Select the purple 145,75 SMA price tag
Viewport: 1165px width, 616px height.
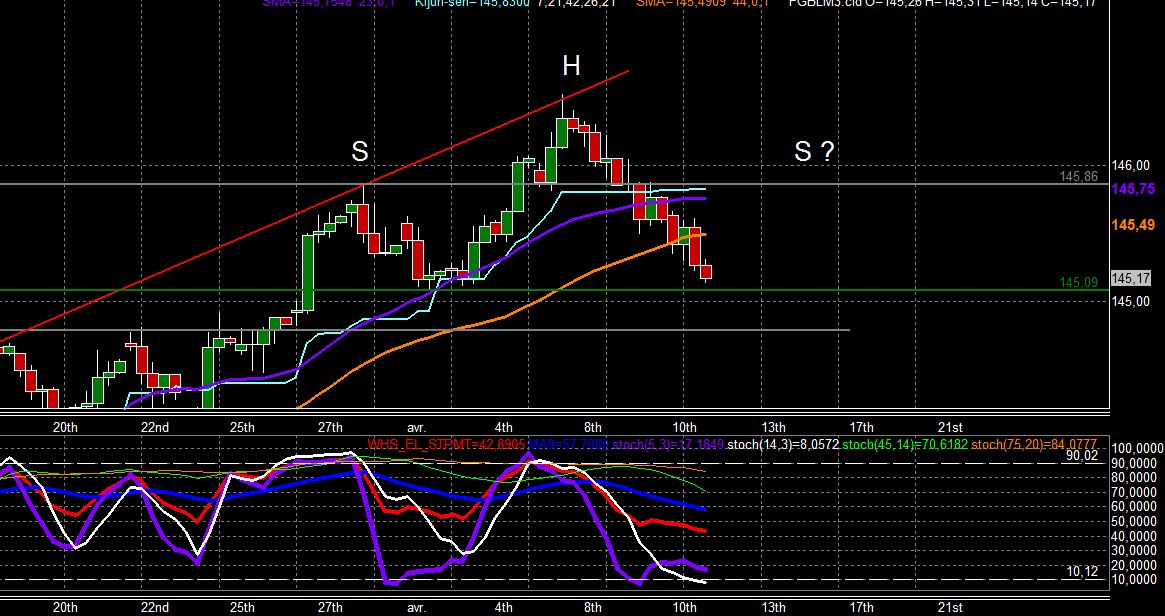coord(1133,189)
